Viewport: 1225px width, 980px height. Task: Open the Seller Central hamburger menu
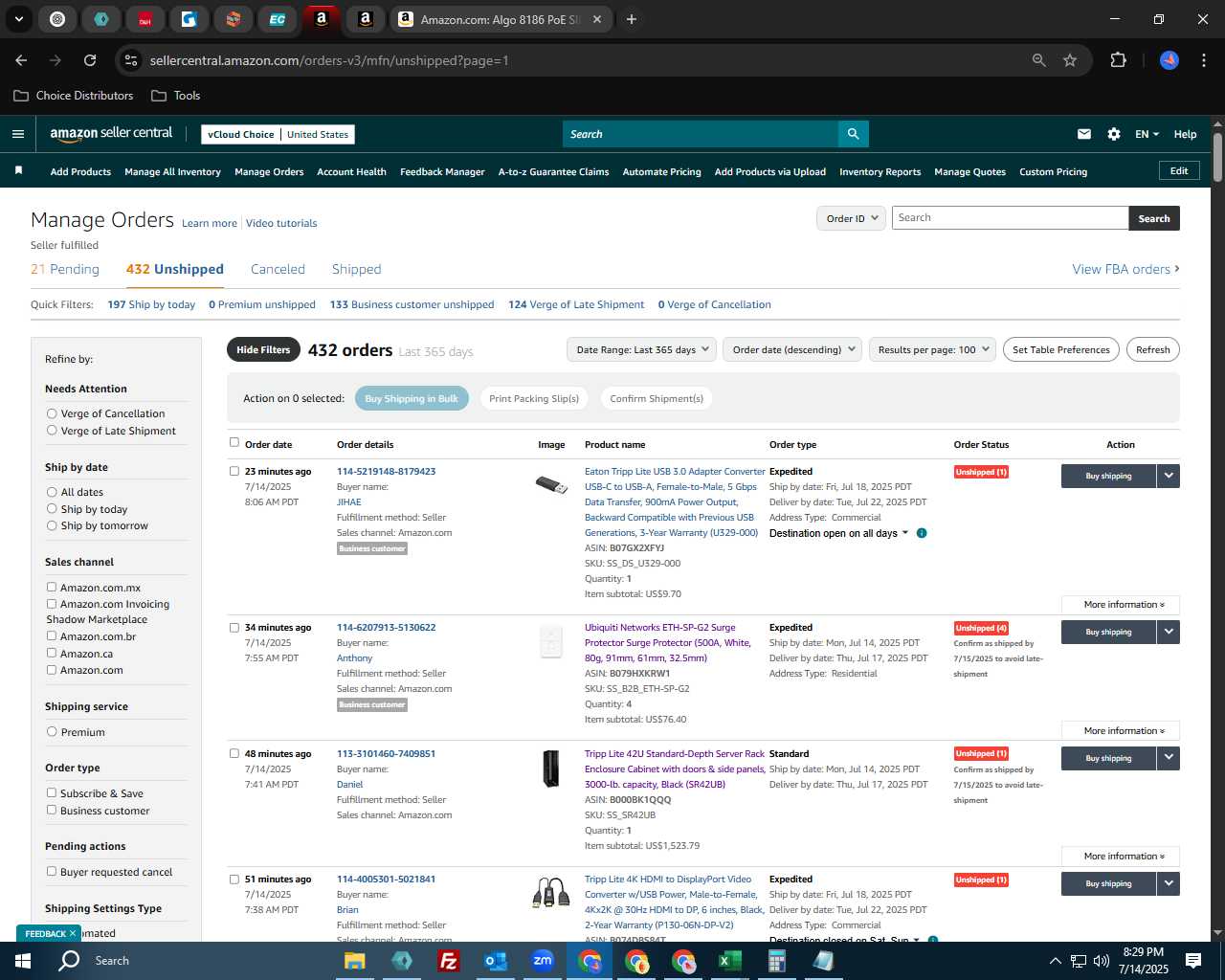click(x=17, y=134)
